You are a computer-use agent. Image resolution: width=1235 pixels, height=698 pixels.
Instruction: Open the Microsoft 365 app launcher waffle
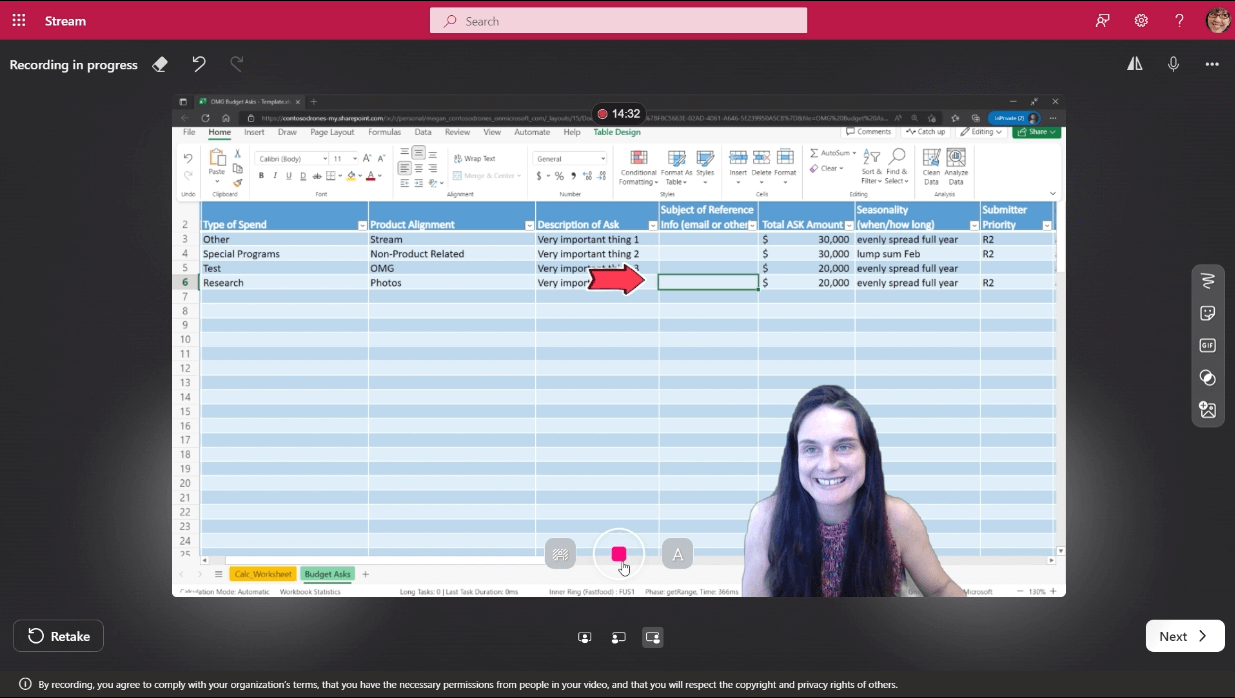(19, 20)
